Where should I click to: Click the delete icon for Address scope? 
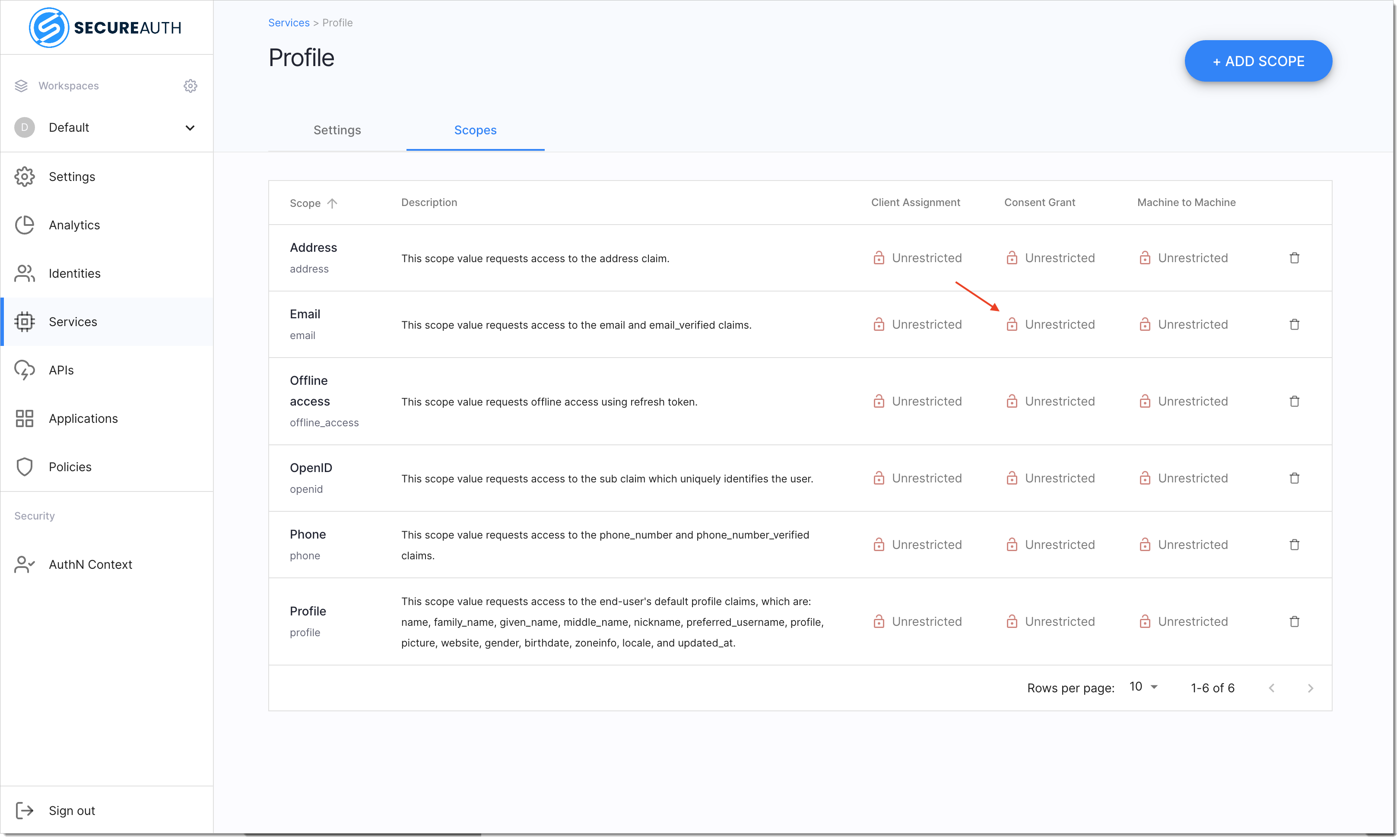pyautogui.click(x=1294, y=258)
